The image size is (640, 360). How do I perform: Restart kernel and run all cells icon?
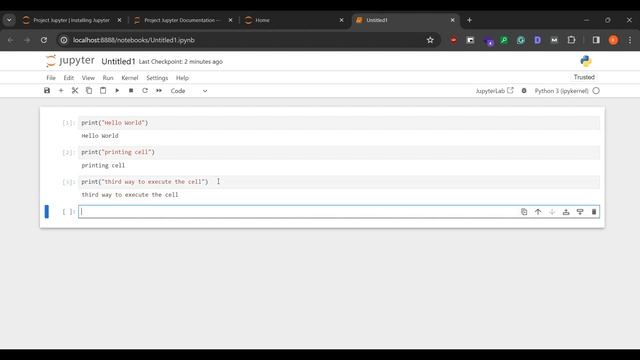click(159, 91)
